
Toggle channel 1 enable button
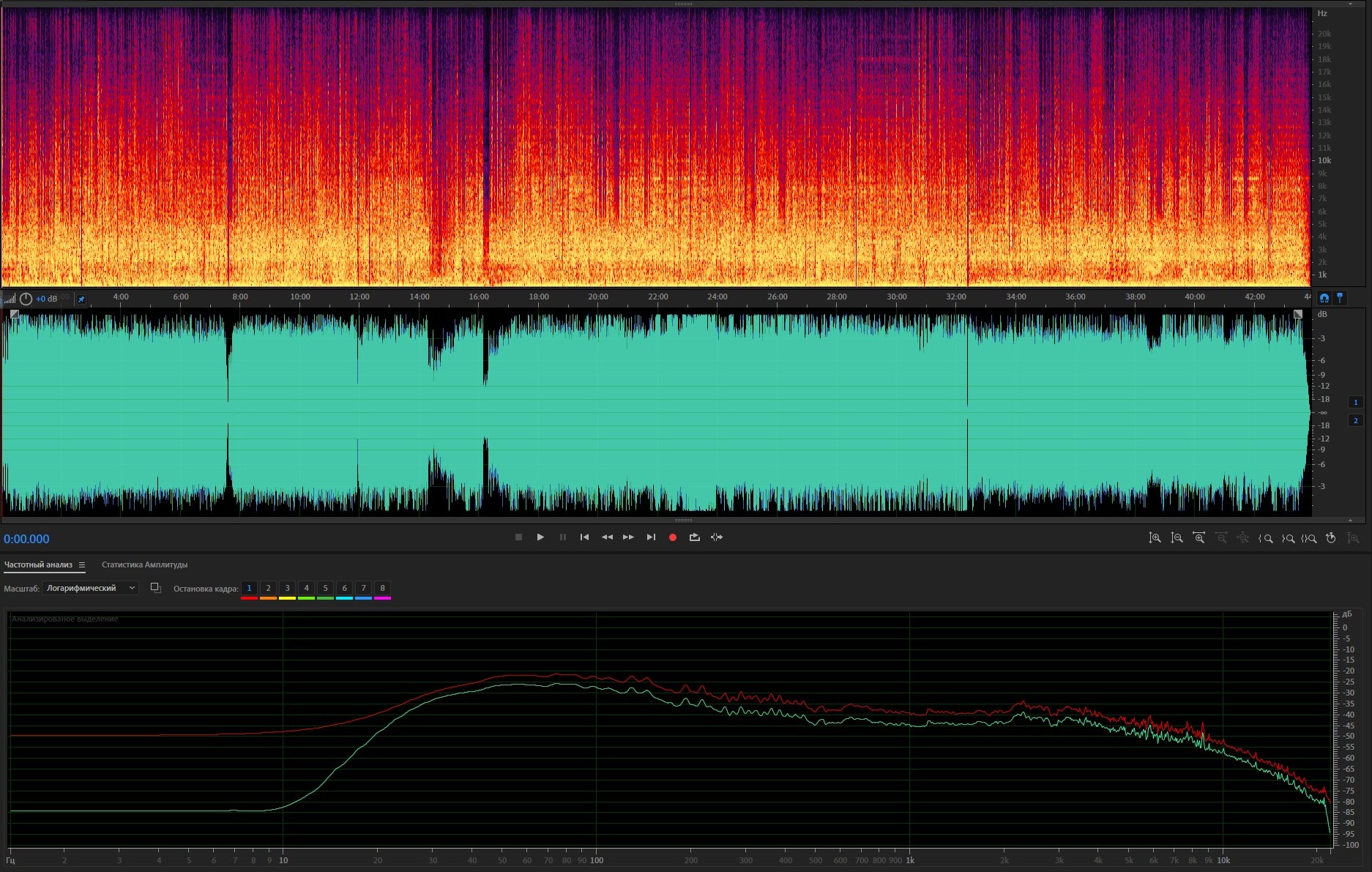(1355, 402)
